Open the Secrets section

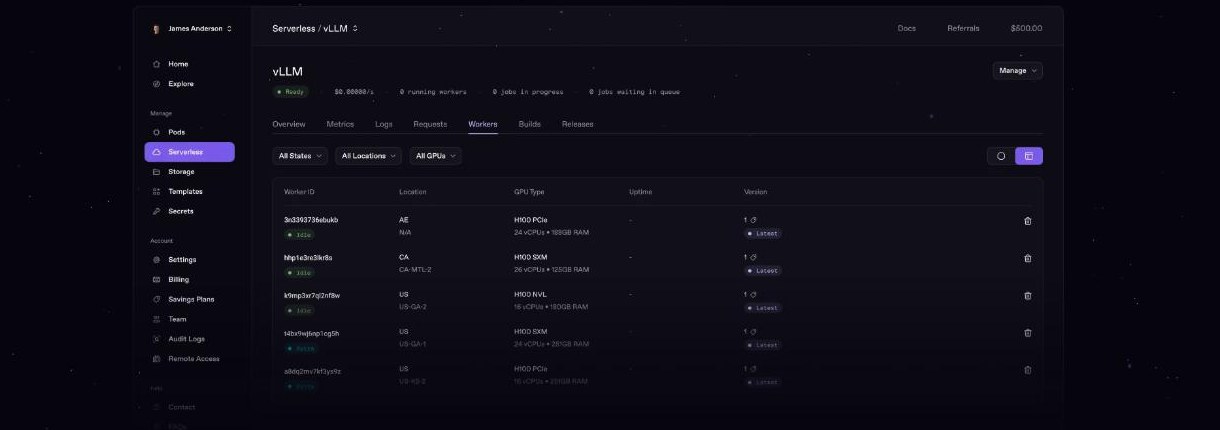[189, 211]
